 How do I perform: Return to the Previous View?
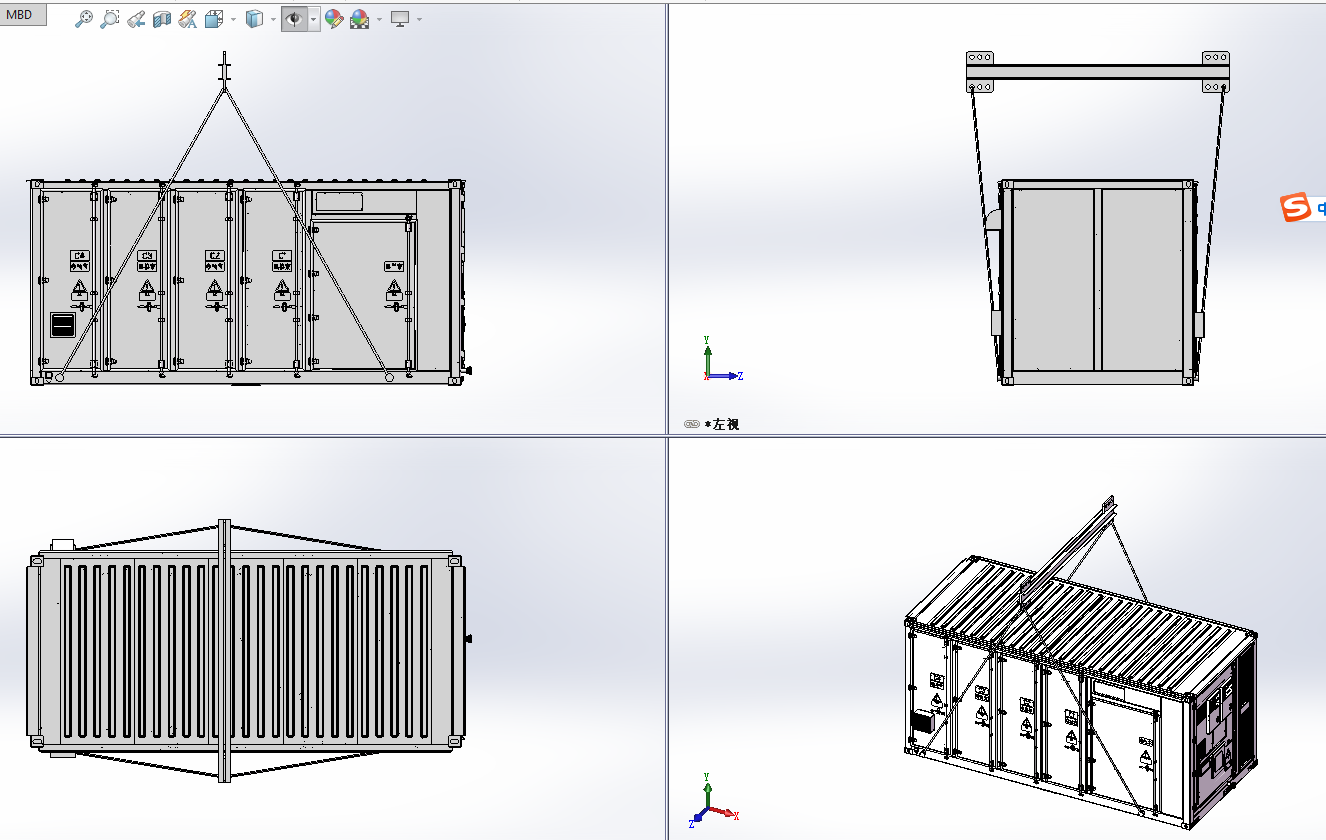(136, 19)
